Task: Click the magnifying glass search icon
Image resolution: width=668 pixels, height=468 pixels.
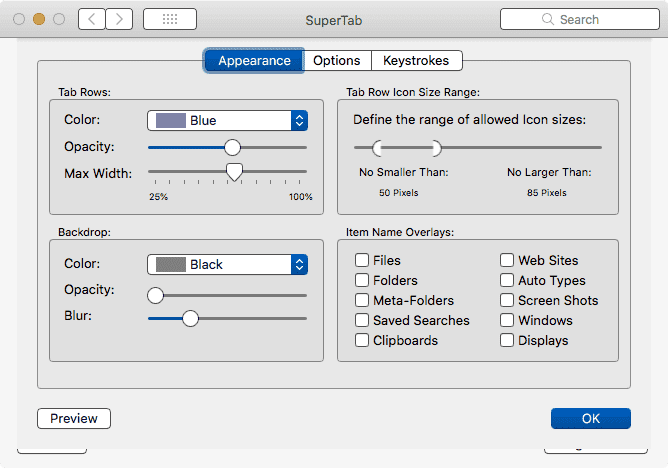Action: point(547,19)
